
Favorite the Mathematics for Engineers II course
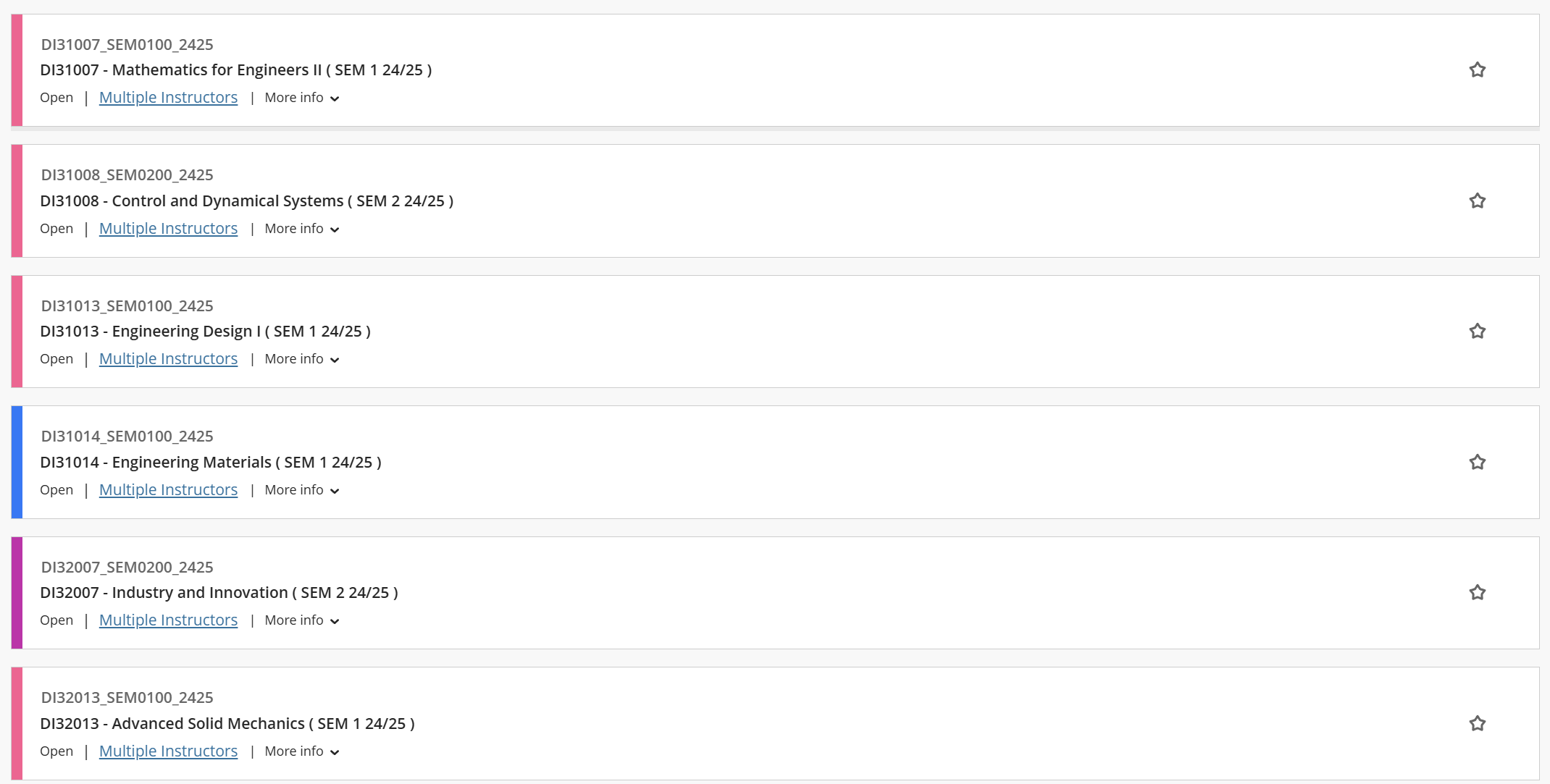[1477, 70]
